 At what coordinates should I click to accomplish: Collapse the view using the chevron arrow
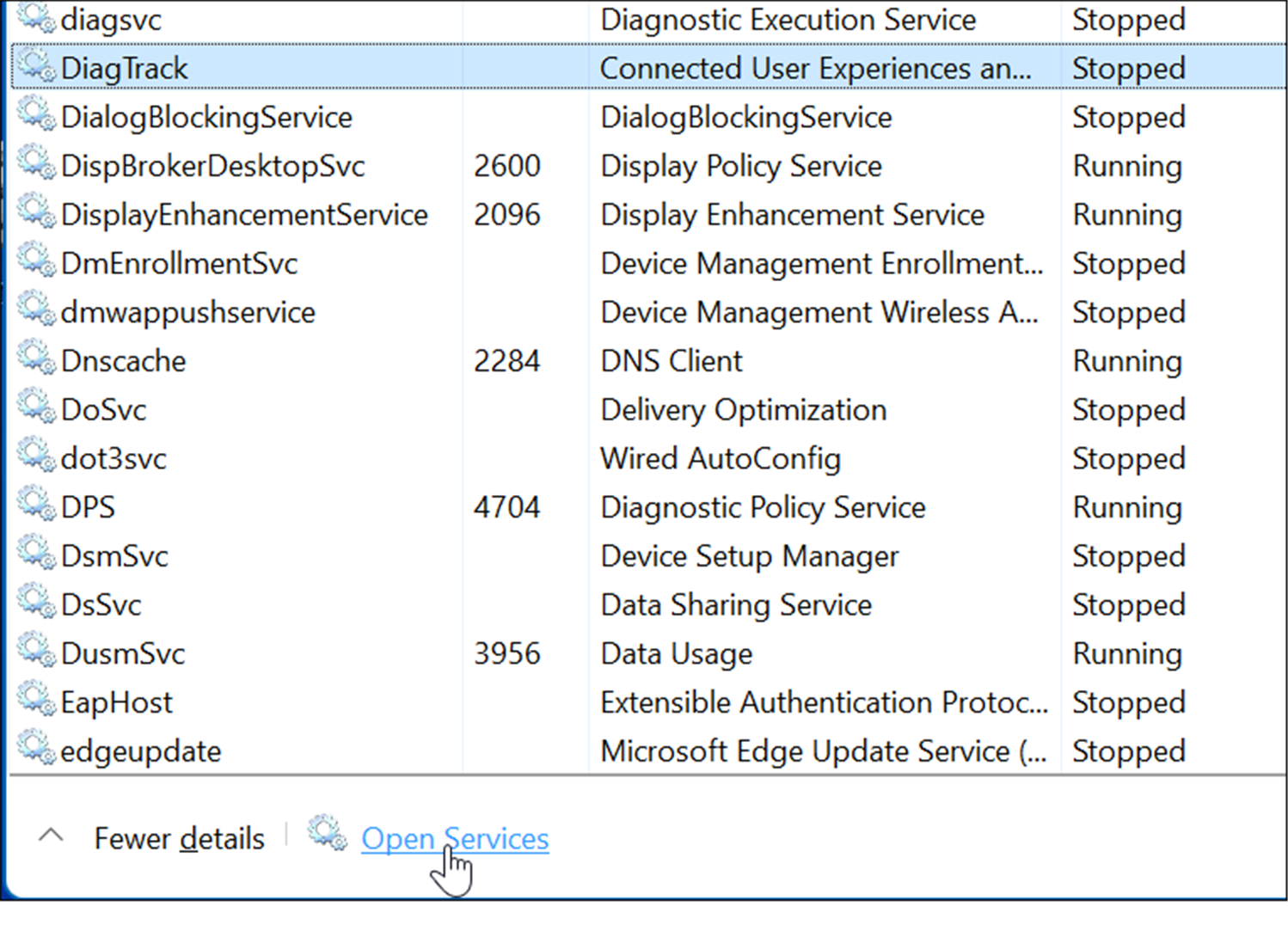(x=52, y=836)
